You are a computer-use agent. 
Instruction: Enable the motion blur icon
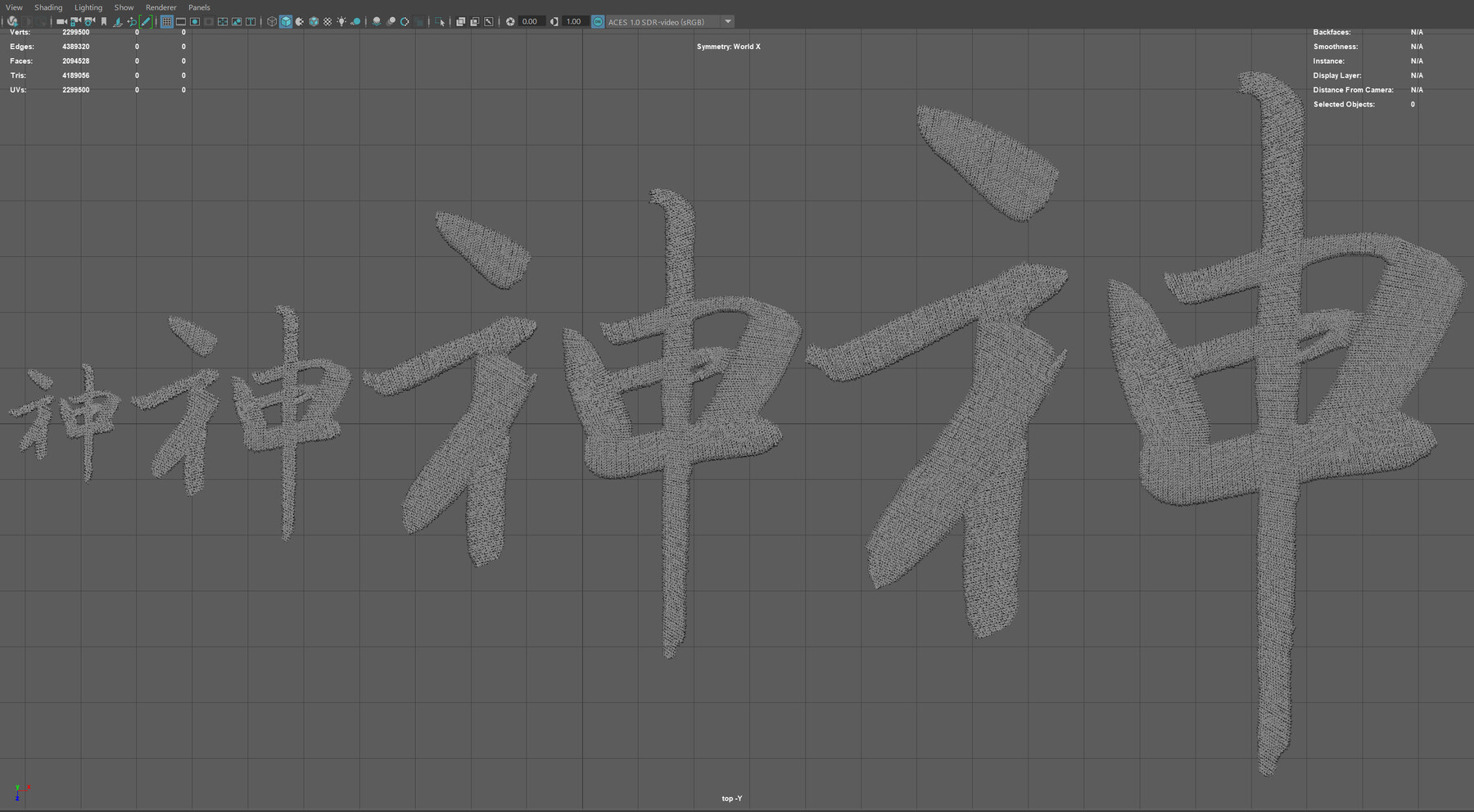pyautogui.click(x=390, y=21)
